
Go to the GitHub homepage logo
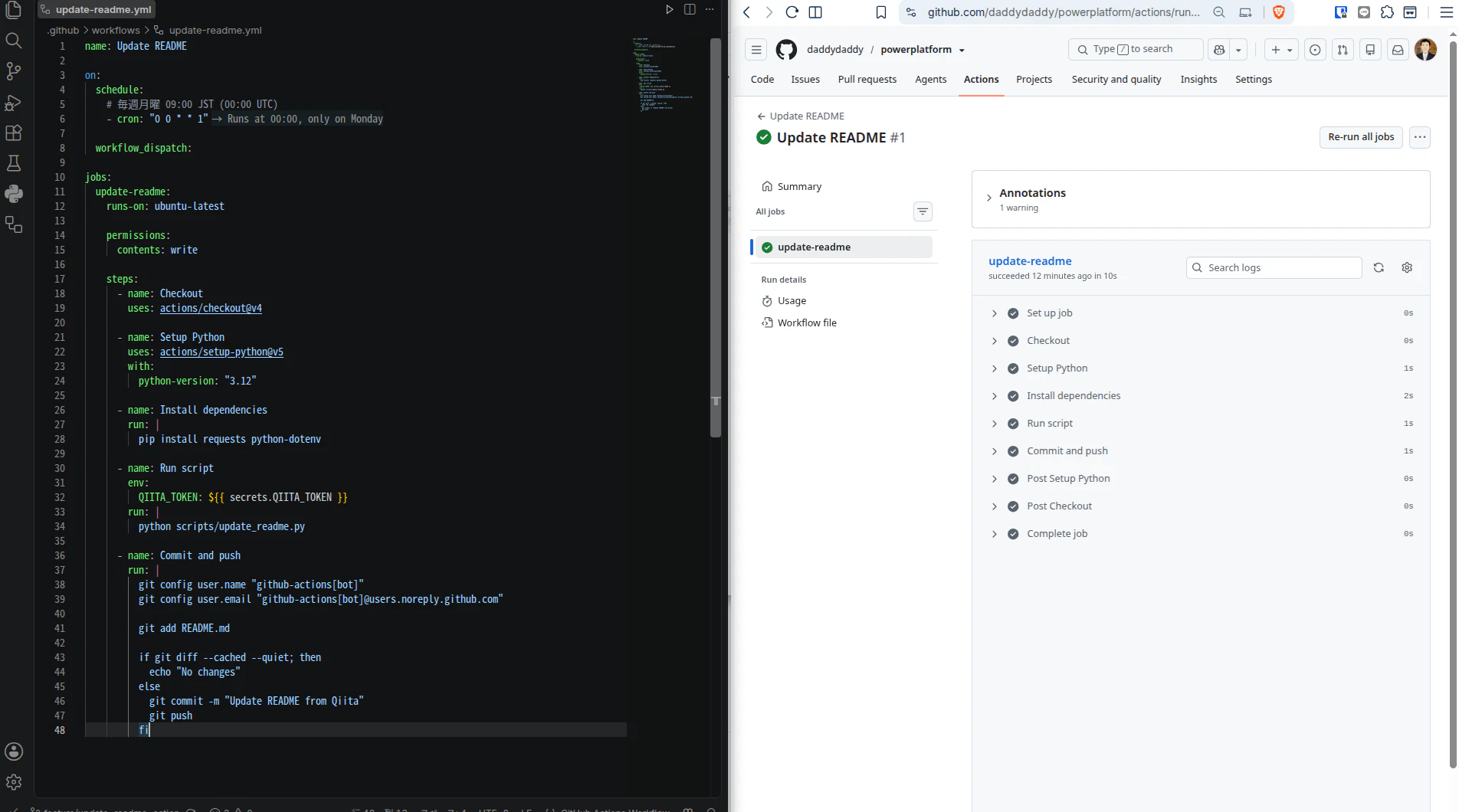click(786, 50)
